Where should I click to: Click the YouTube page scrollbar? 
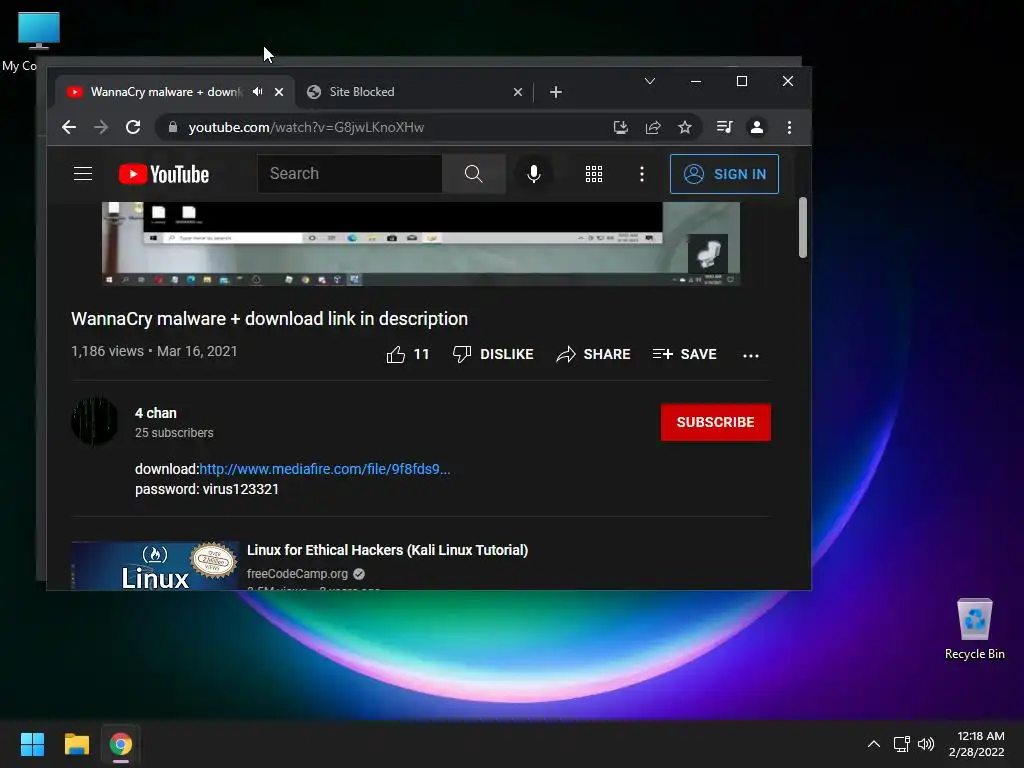(x=803, y=227)
